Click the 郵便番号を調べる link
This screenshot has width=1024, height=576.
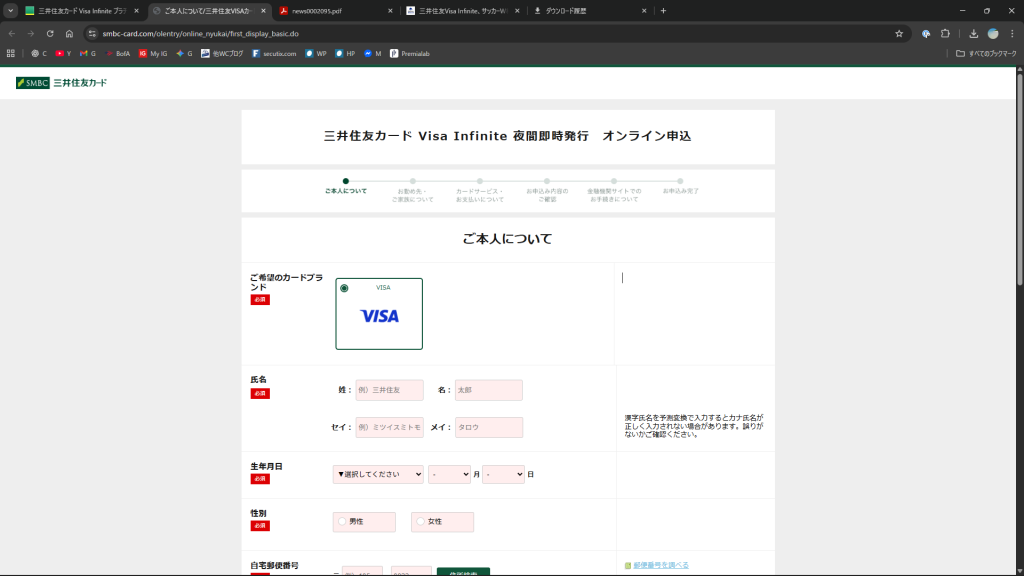[660, 565]
